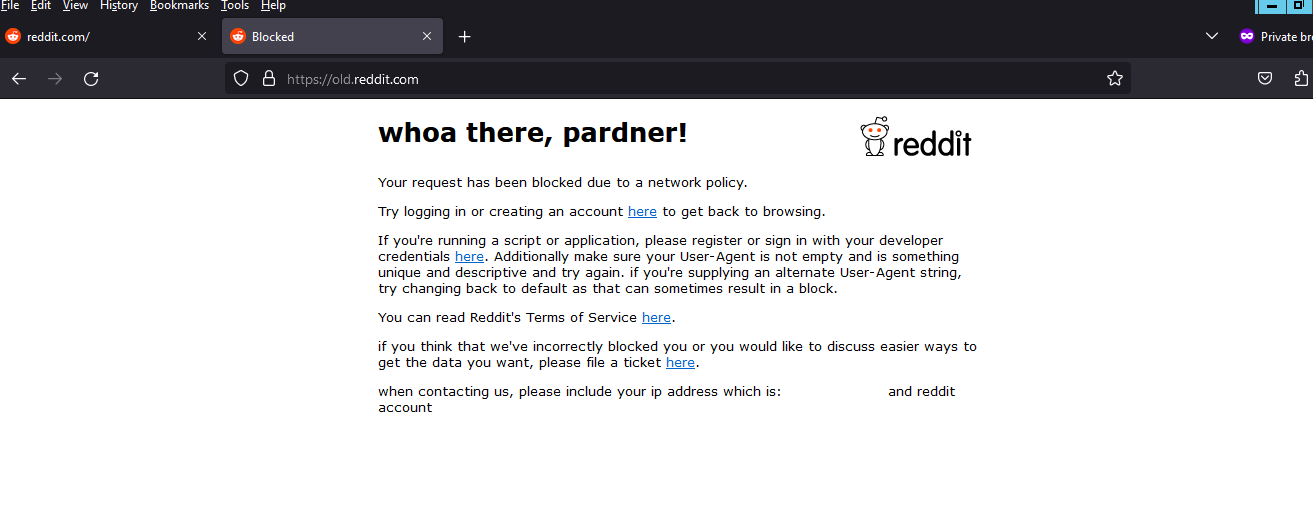Go forward to the next page
Screen dimensions: 1313x517
pyautogui.click(x=55, y=78)
